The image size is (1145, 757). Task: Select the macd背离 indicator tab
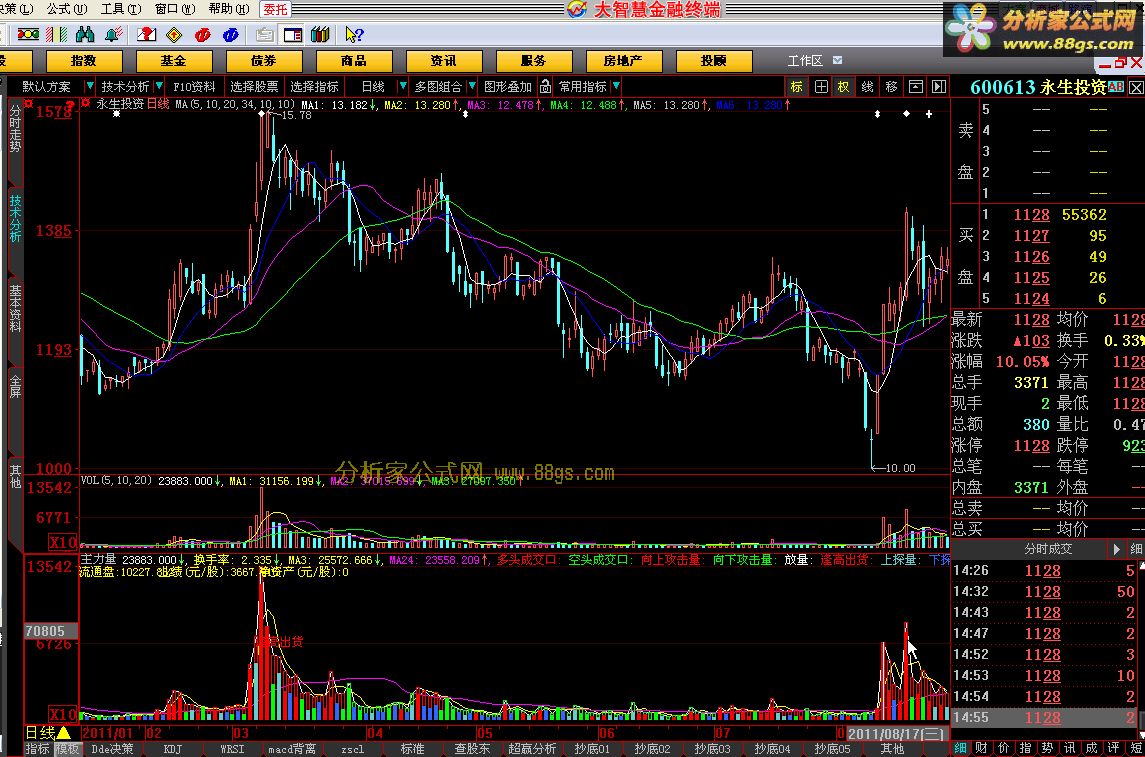click(291, 749)
